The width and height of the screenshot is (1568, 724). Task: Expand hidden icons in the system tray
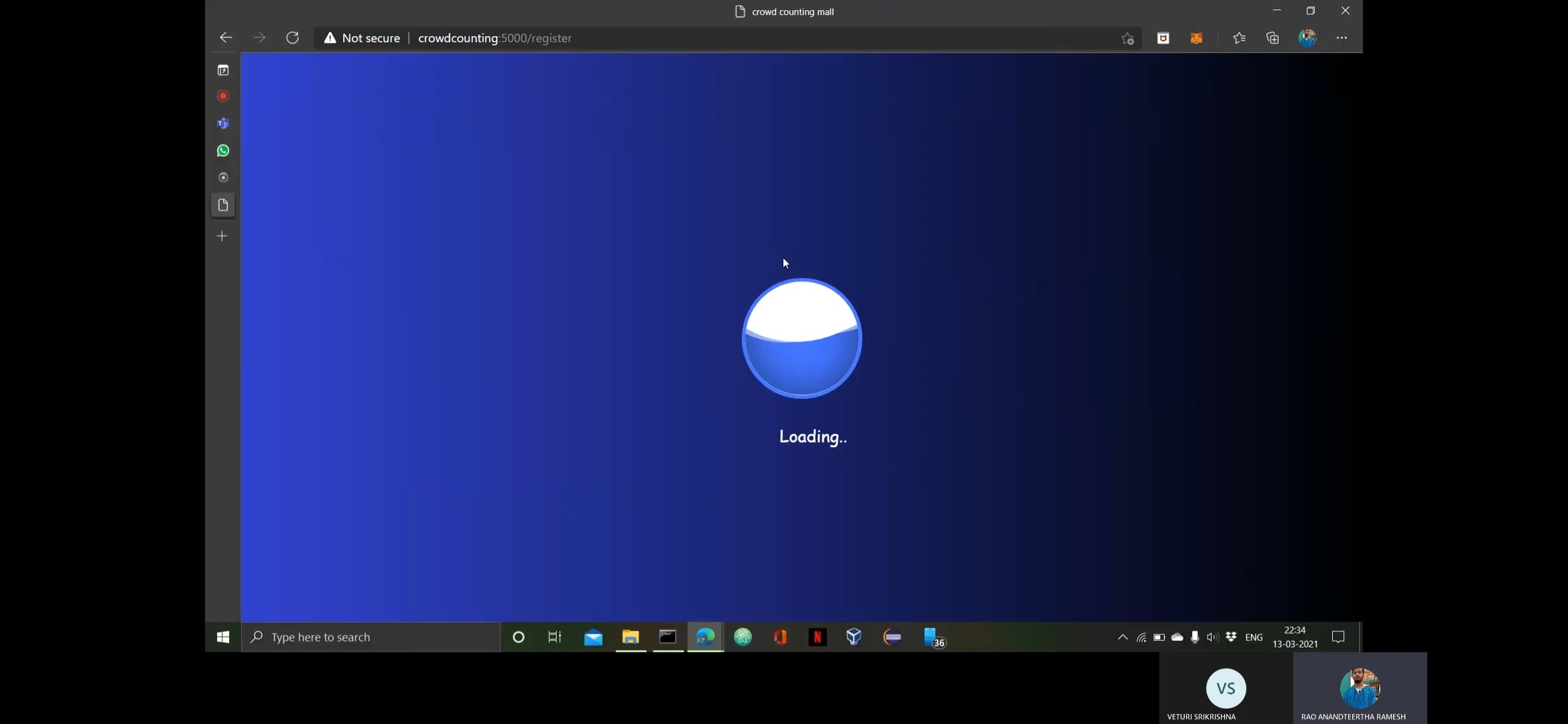1122,638
